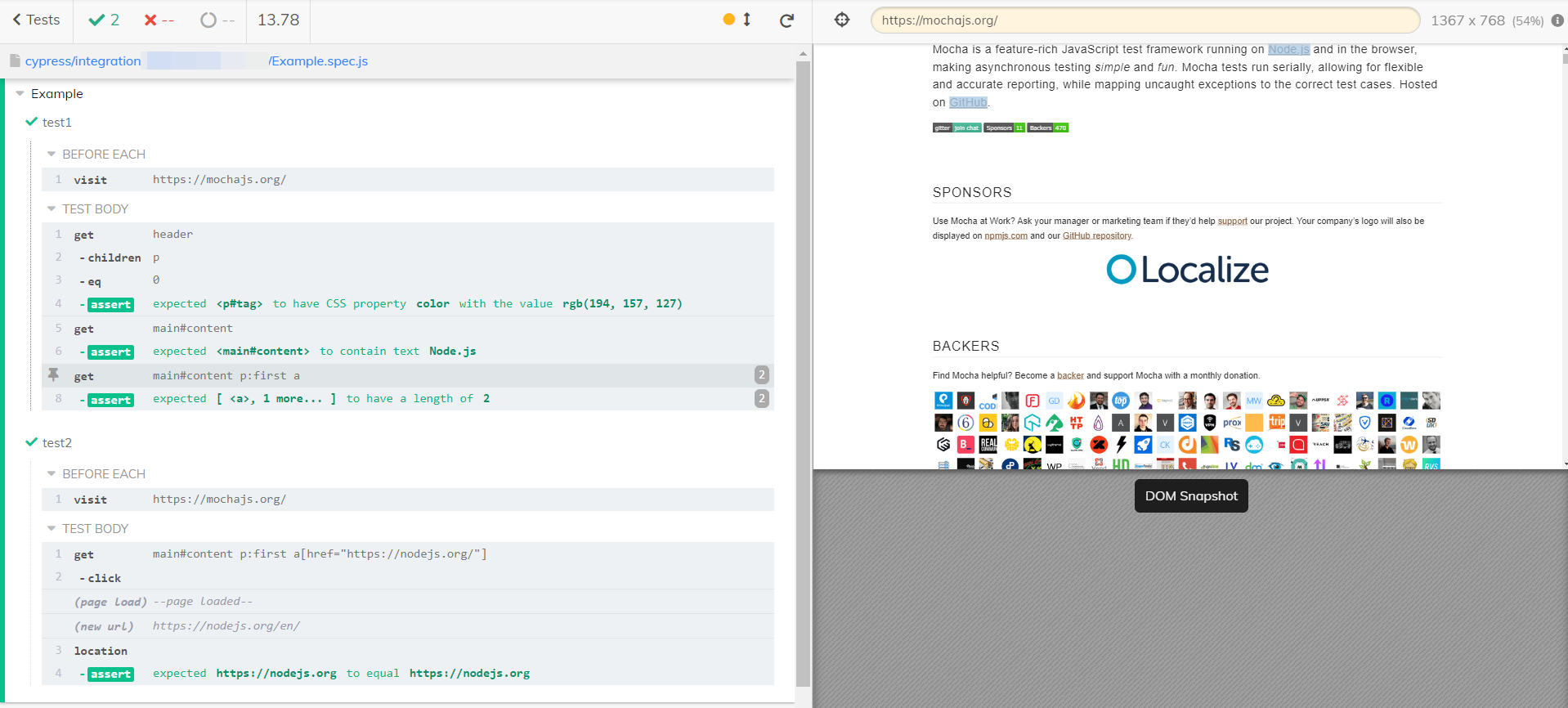The height and width of the screenshot is (708, 1568).
Task: Collapse test2 TEST BODY section
Action: (x=88, y=529)
